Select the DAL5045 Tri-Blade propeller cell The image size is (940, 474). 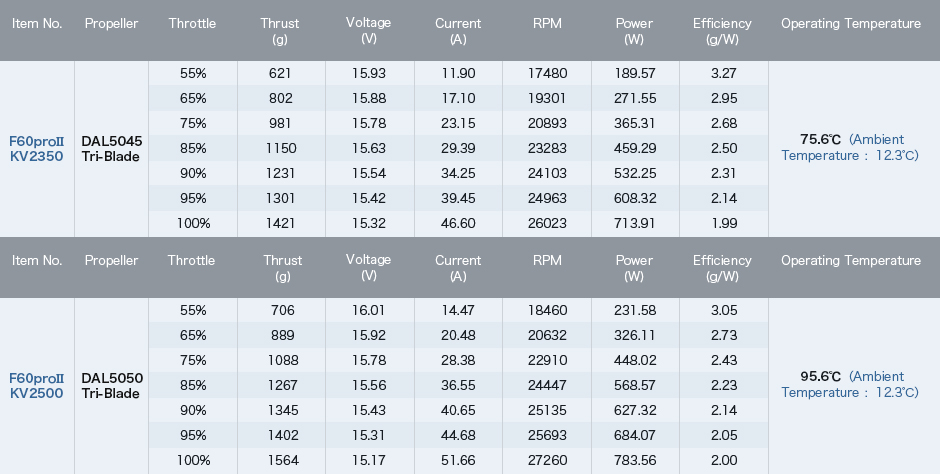pyautogui.click(x=112, y=149)
